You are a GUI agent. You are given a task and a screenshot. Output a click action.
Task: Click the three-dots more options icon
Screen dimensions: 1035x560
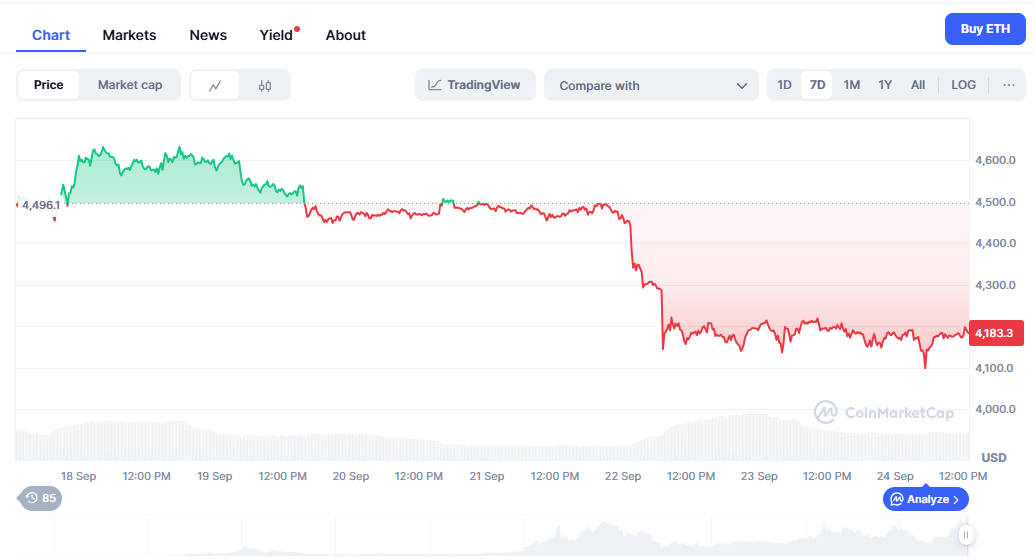[x=1008, y=85]
